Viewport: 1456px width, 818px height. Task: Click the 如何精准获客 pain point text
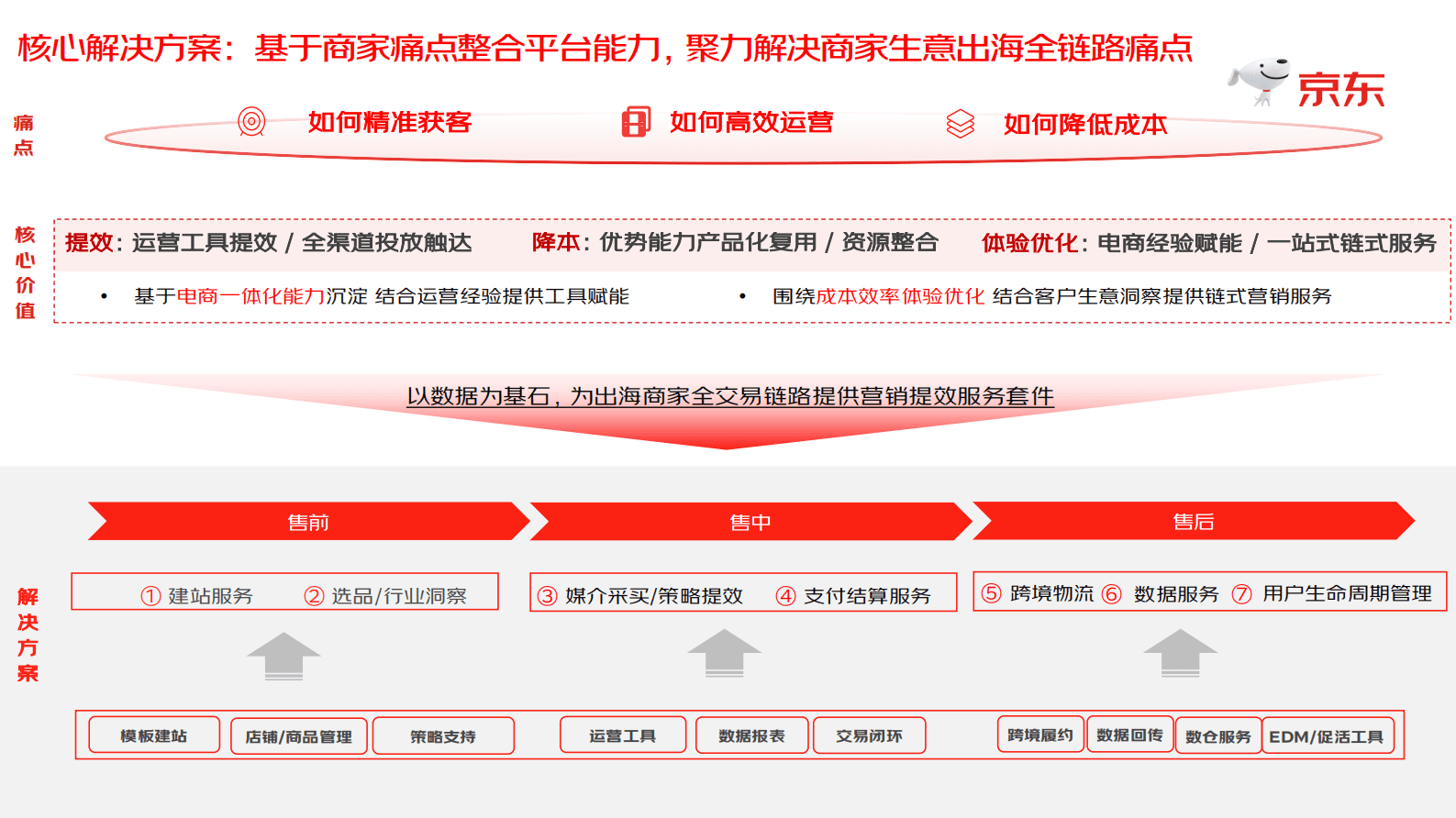tap(389, 121)
